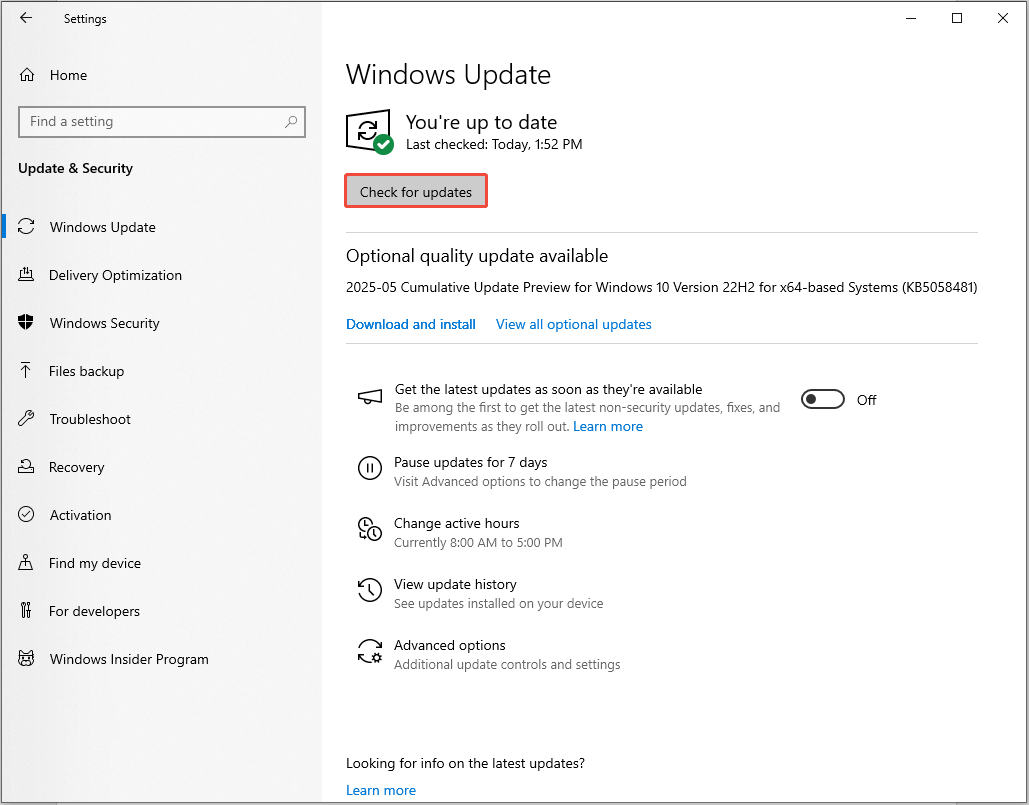Open View all optional updates link
Image resolution: width=1029 pixels, height=805 pixels.
[573, 324]
